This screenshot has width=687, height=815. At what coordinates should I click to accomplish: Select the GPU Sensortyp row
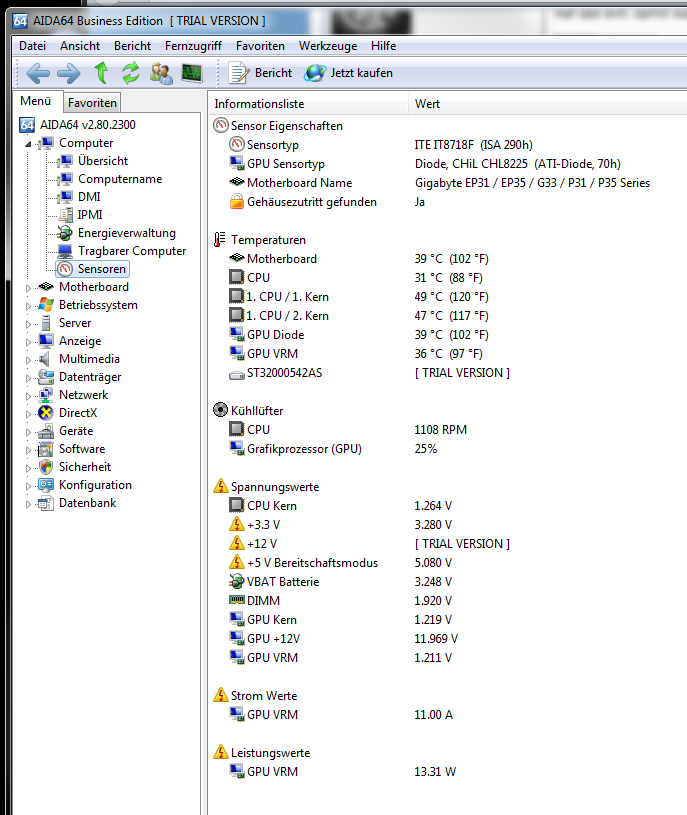click(x=447, y=164)
